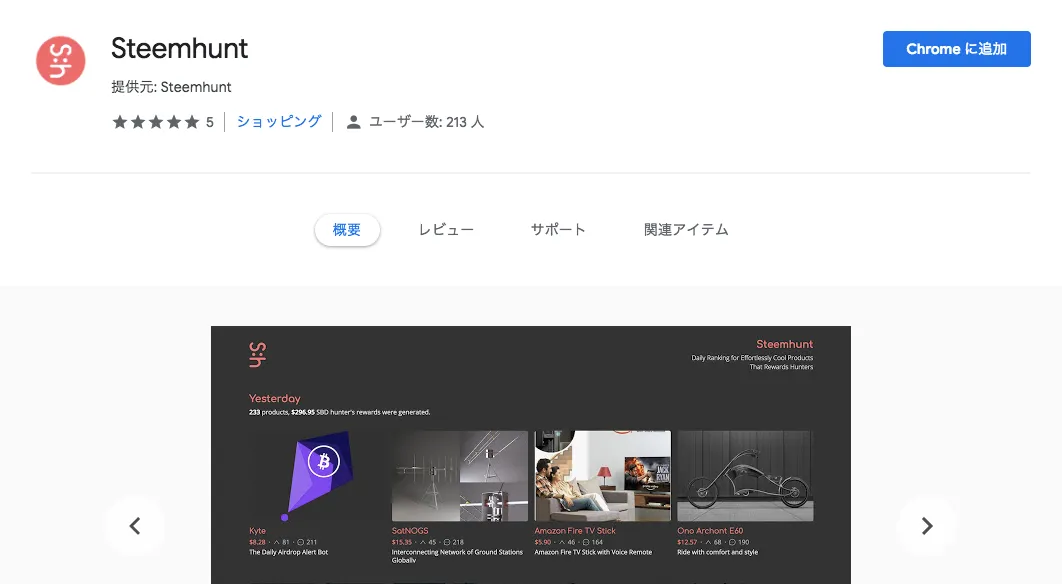The width and height of the screenshot is (1062, 584).
Task: Click 'Ono Archont E60' product title
Action: point(710,530)
